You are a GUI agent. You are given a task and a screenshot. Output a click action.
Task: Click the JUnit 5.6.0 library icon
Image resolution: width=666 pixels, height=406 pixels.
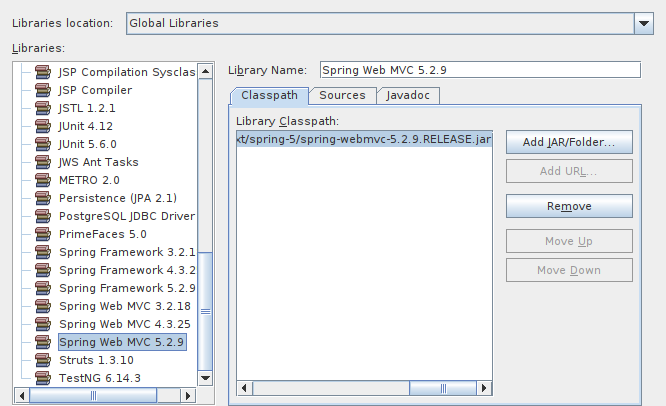pyautogui.click(x=43, y=144)
